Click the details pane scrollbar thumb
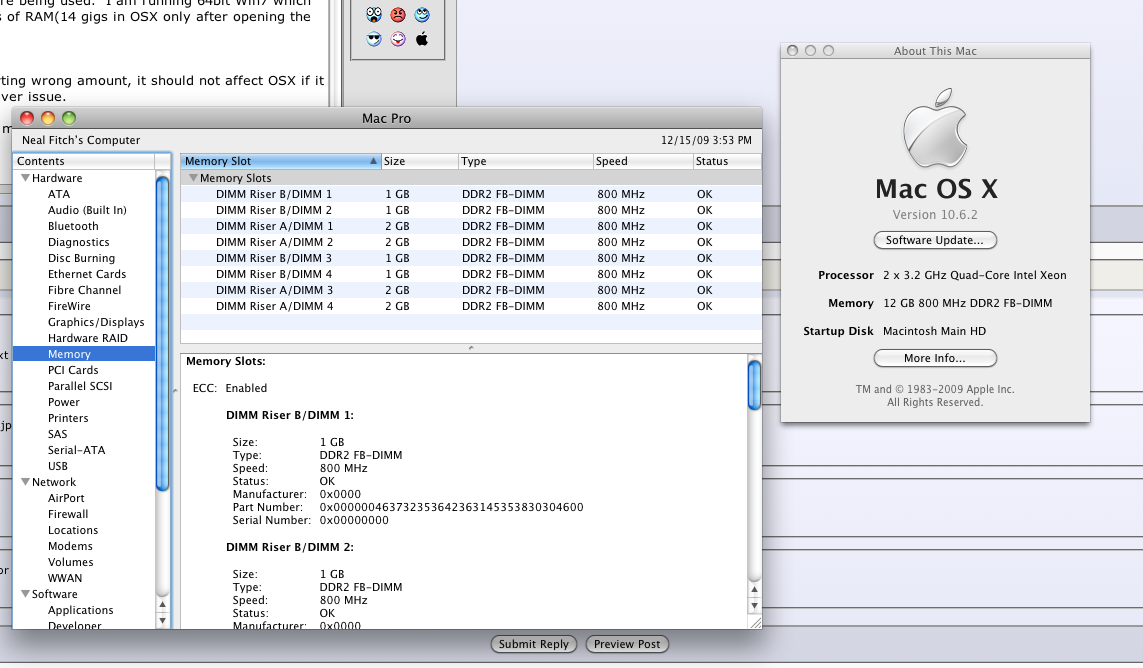This screenshot has height=668, width=1143. [754, 385]
